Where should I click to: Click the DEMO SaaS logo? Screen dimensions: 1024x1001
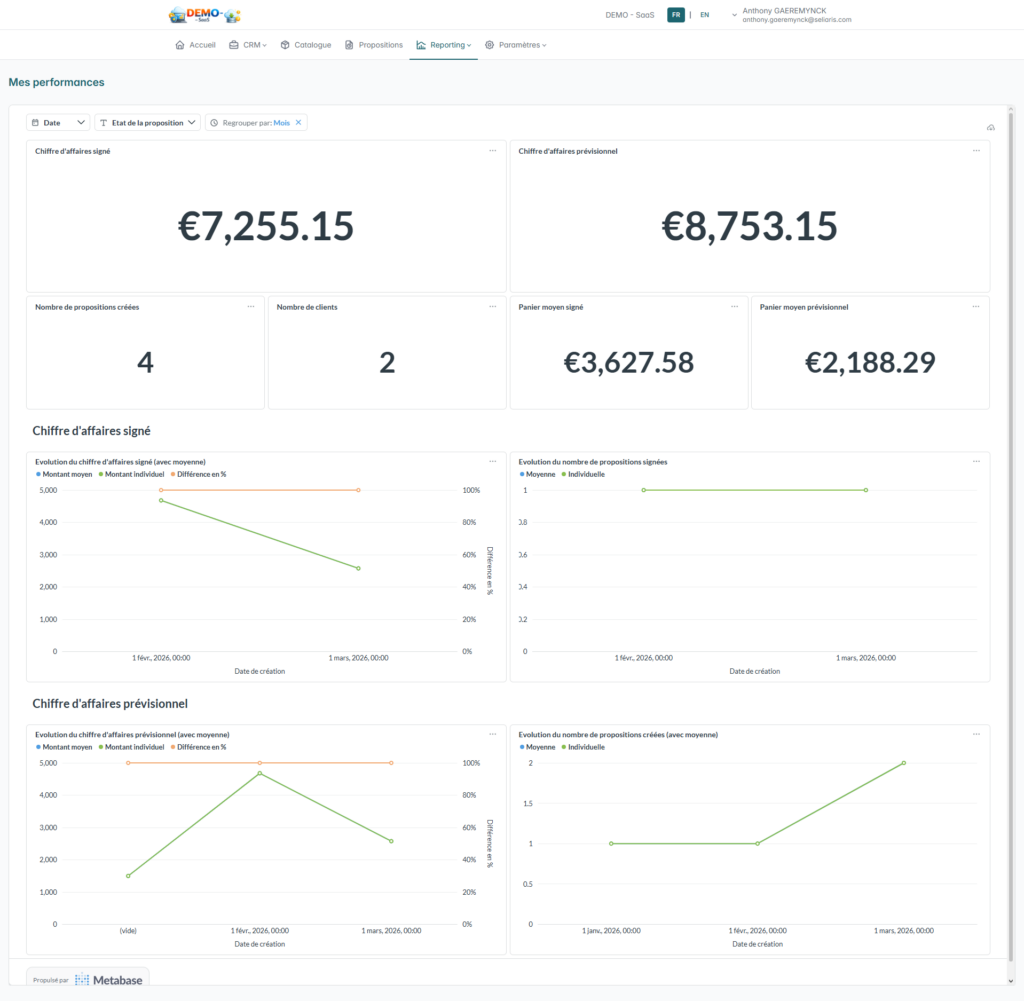[x=205, y=15]
